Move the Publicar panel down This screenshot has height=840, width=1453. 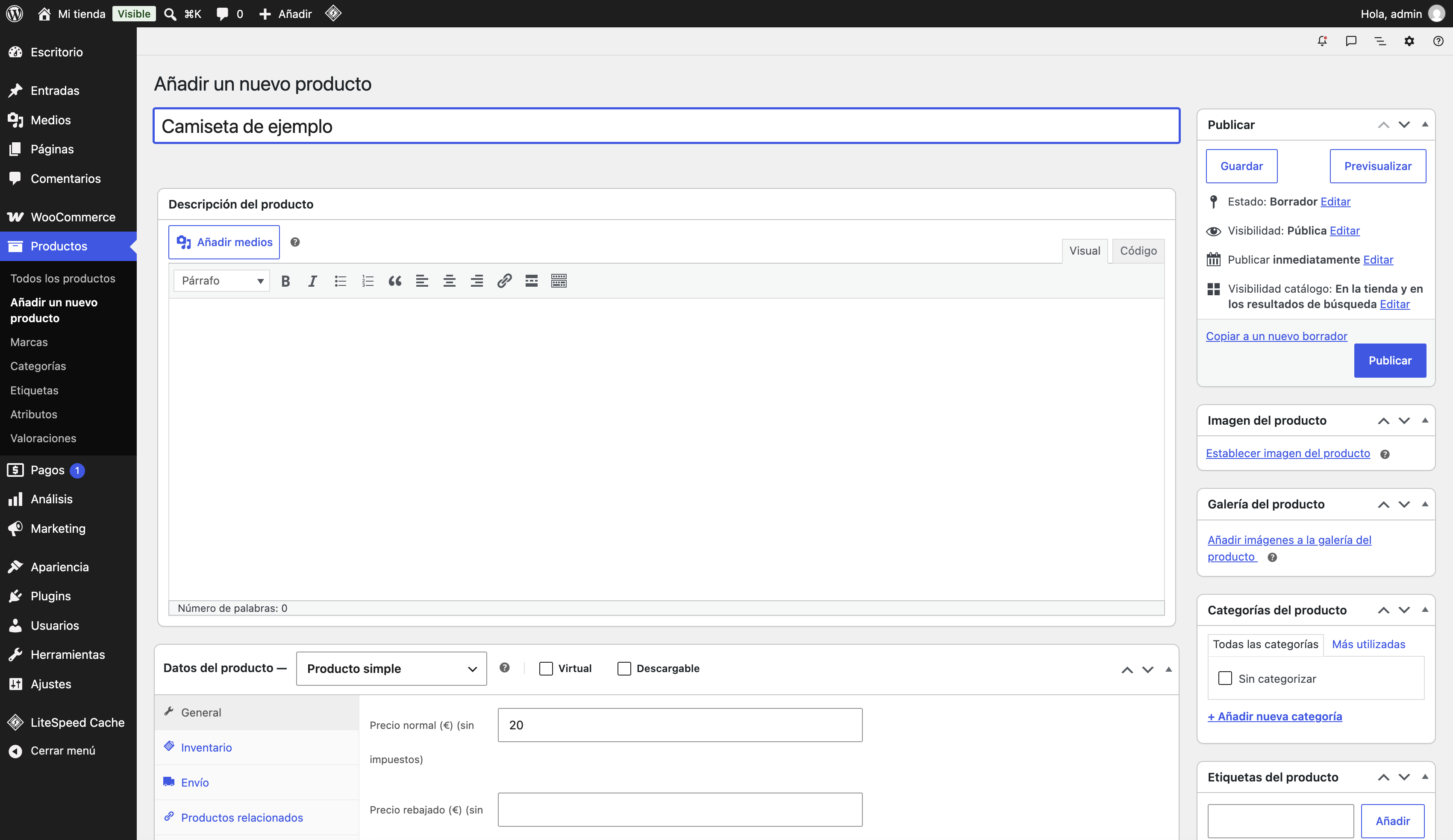click(x=1404, y=124)
